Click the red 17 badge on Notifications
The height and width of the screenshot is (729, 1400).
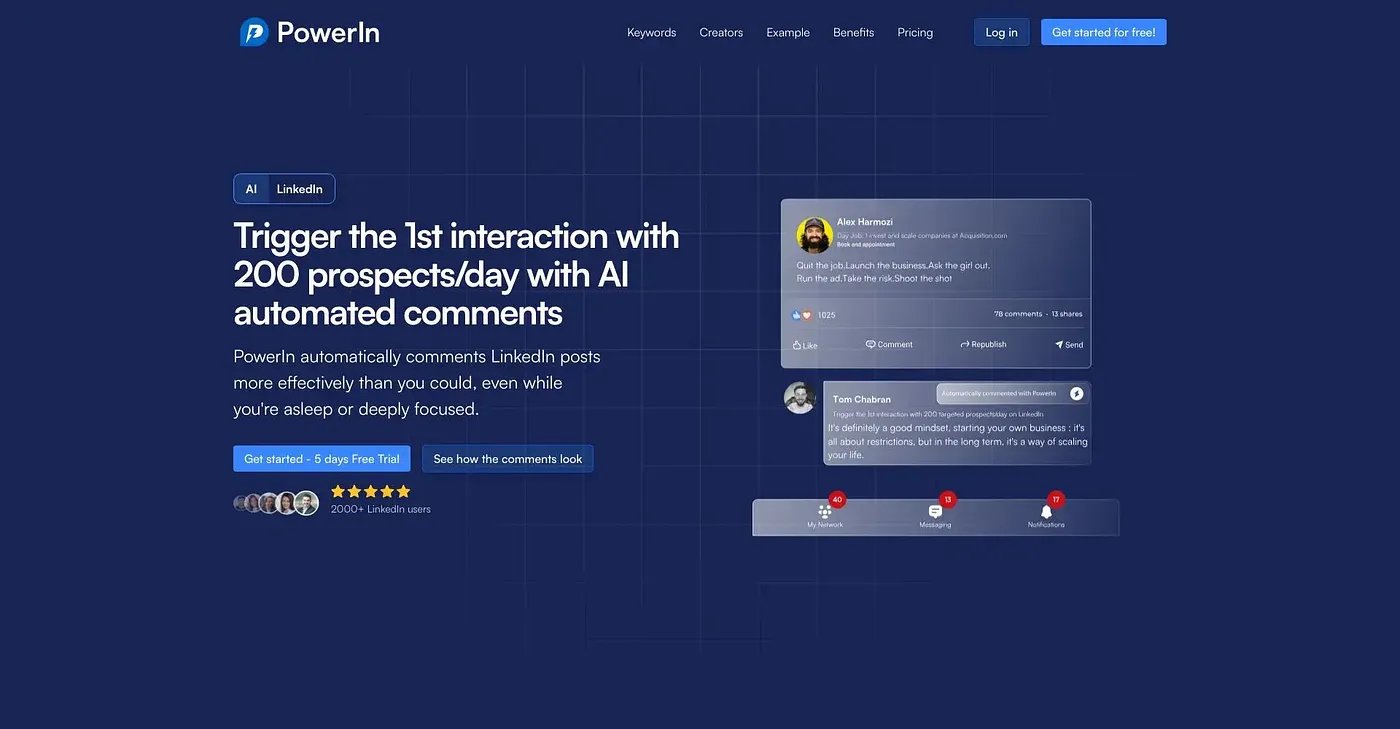(1056, 499)
